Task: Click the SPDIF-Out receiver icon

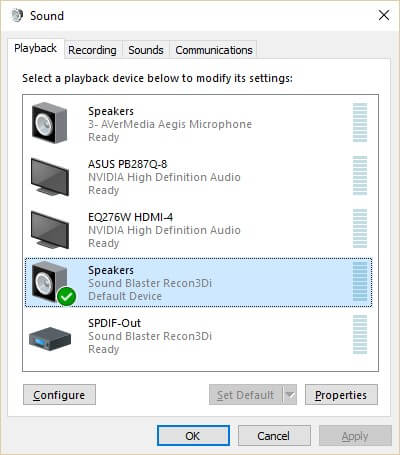Action: point(50,339)
